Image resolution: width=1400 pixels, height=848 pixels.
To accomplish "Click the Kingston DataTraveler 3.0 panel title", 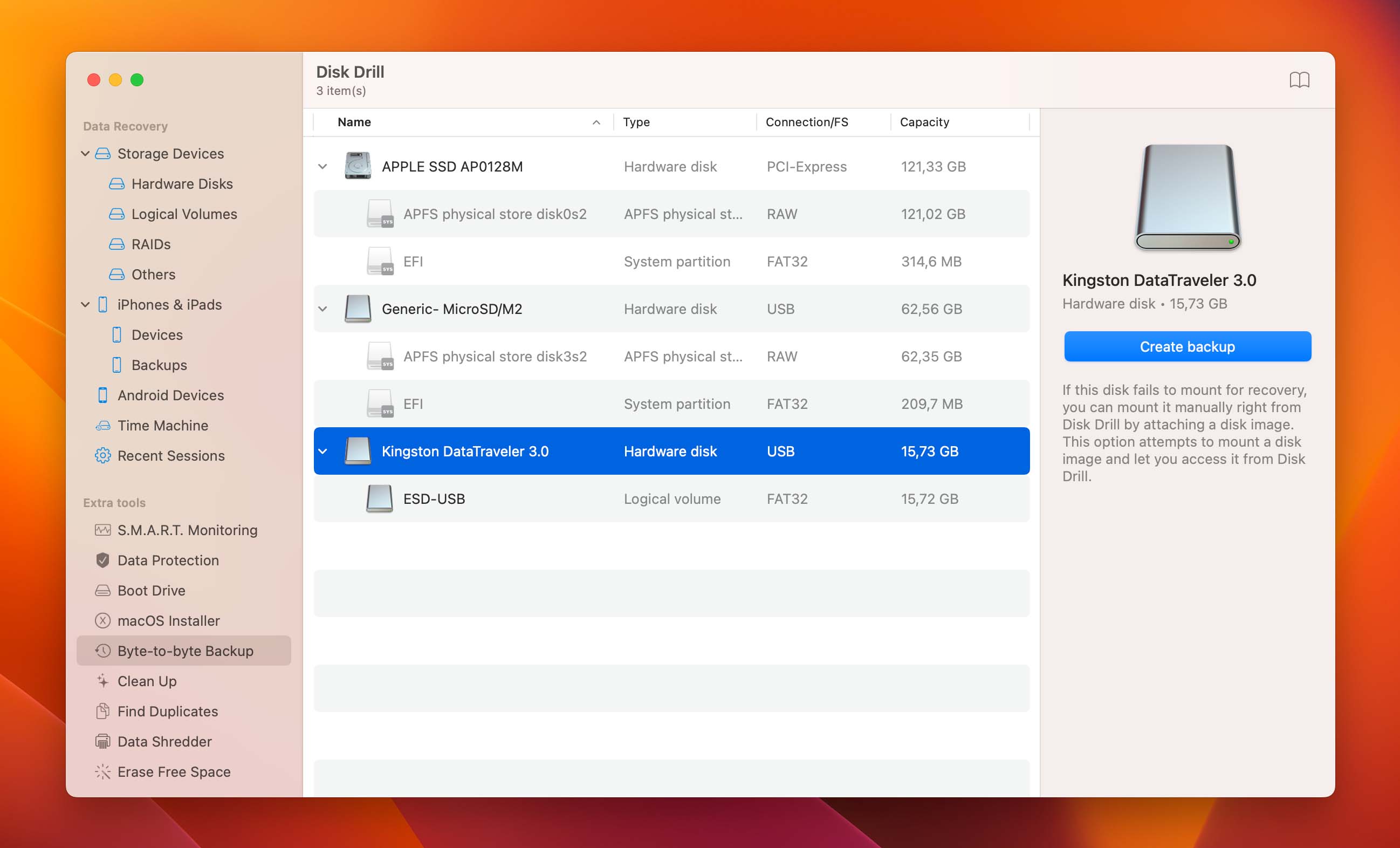I will (x=1159, y=280).
